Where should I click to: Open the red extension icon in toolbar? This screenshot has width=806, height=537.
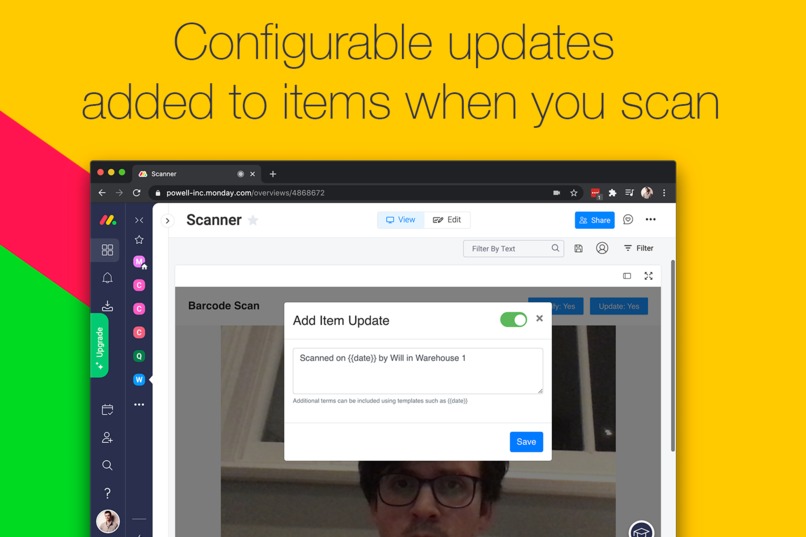point(595,193)
